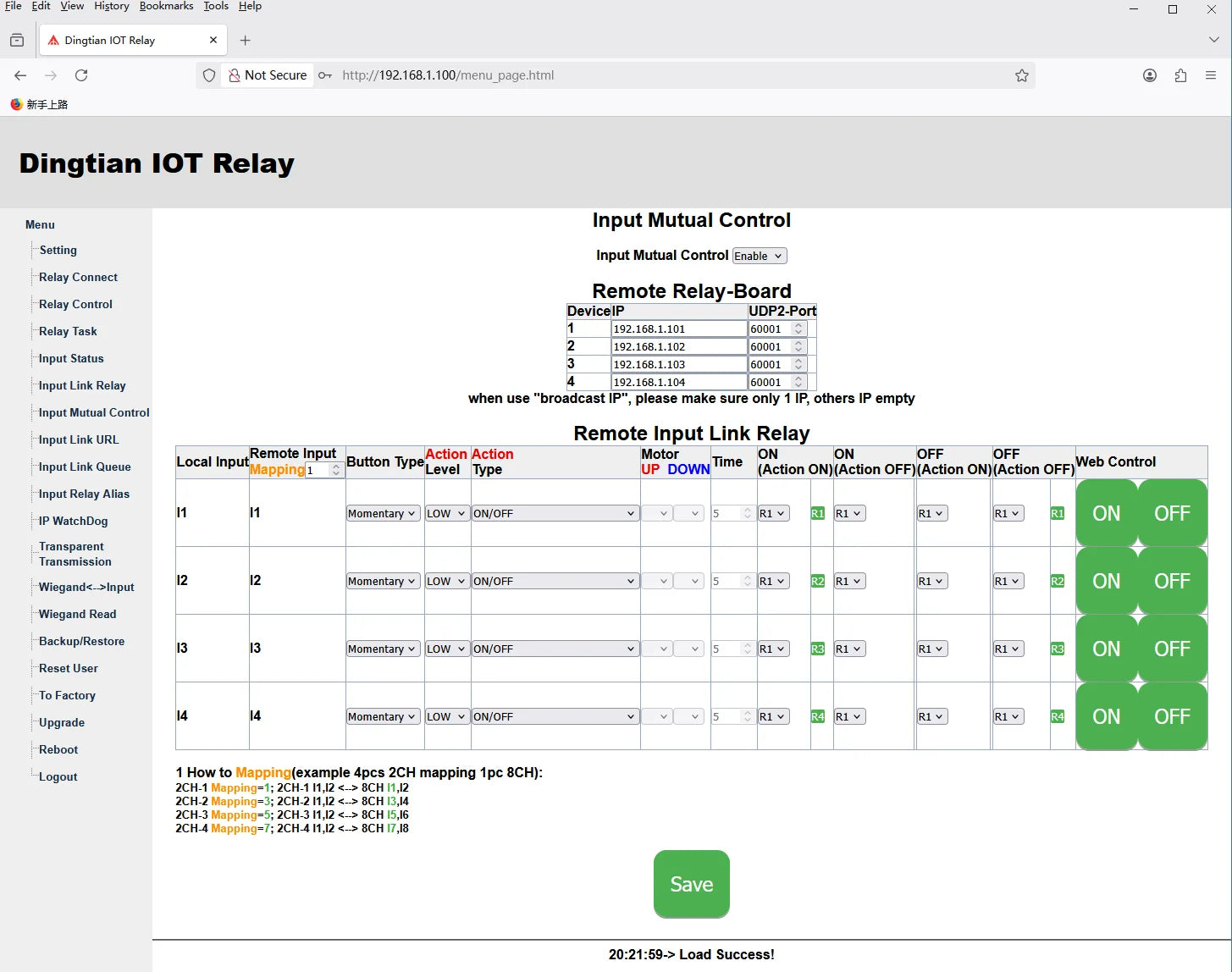The width and height of the screenshot is (1232, 972).
Task: Save the mutual control settings
Action: tap(692, 884)
